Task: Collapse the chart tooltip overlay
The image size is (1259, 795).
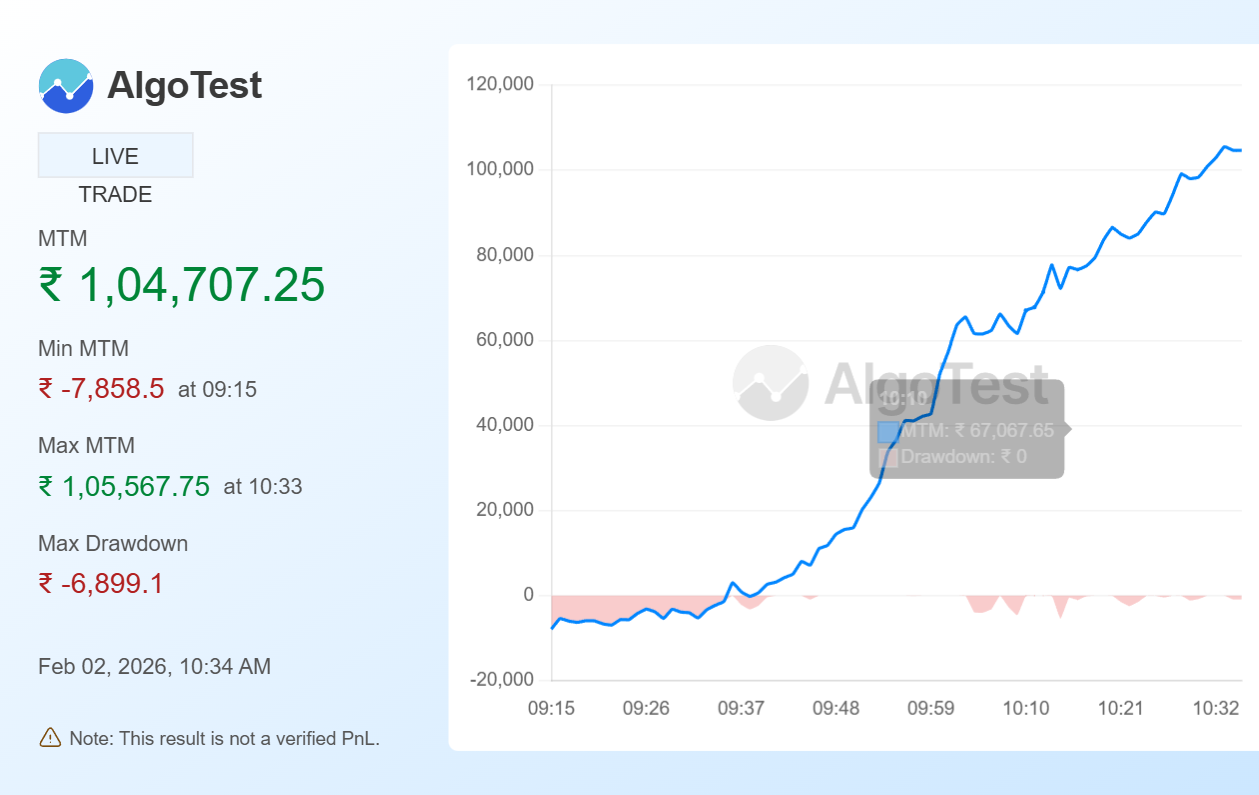Action: click(x=966, y=428)
